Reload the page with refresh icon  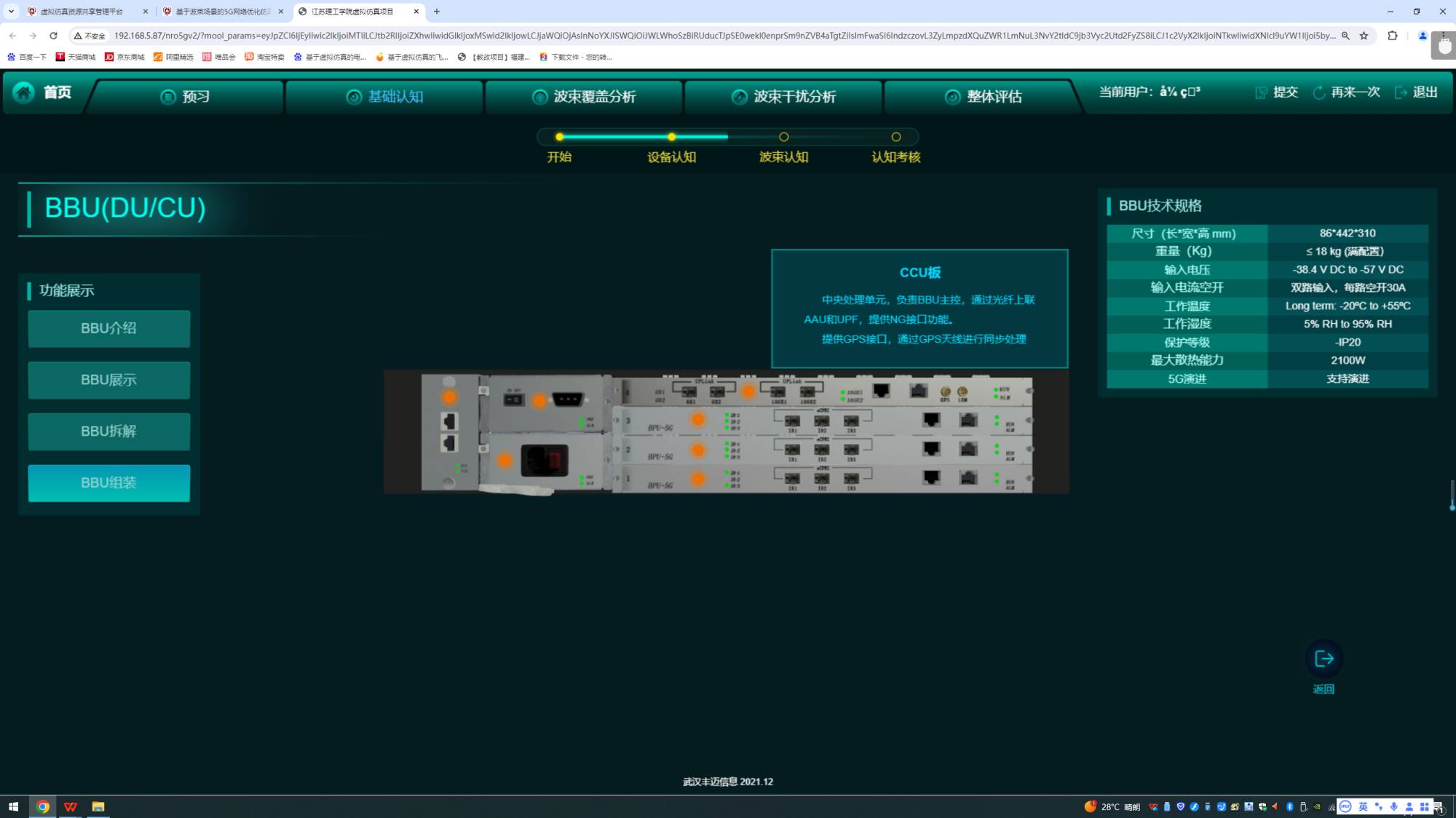pyautogui.click(x=53, y=35)
